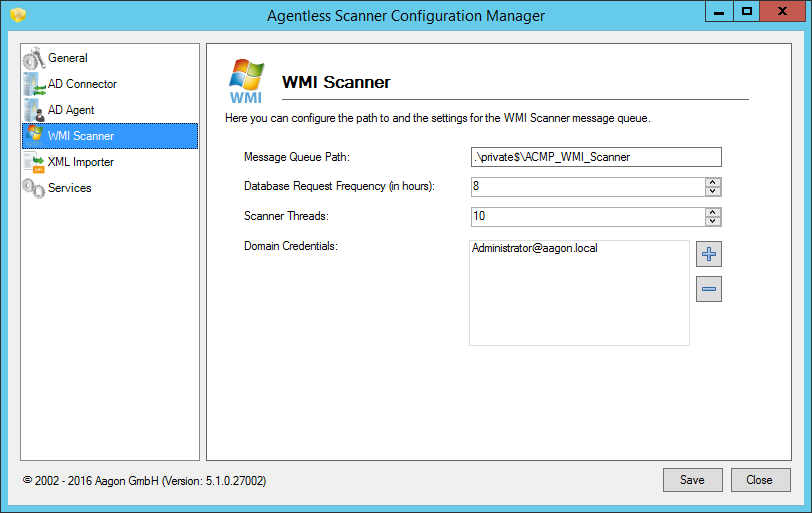Viewport: 812px width, 513px height.
Task: Decrease Database Request Frequency value
Action: point(713,191)
